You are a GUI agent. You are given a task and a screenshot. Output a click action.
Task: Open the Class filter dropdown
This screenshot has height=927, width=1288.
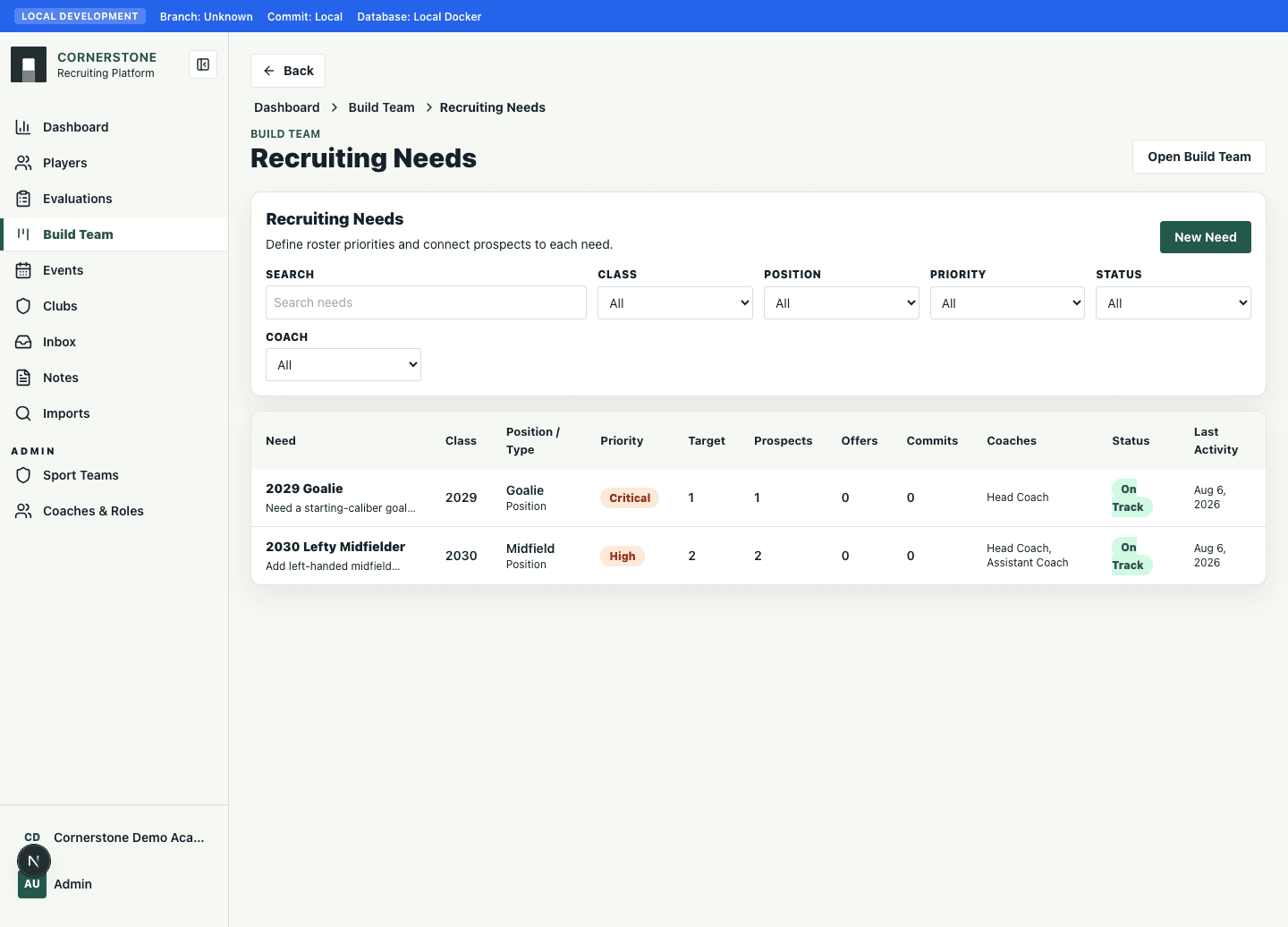[675, 302]
